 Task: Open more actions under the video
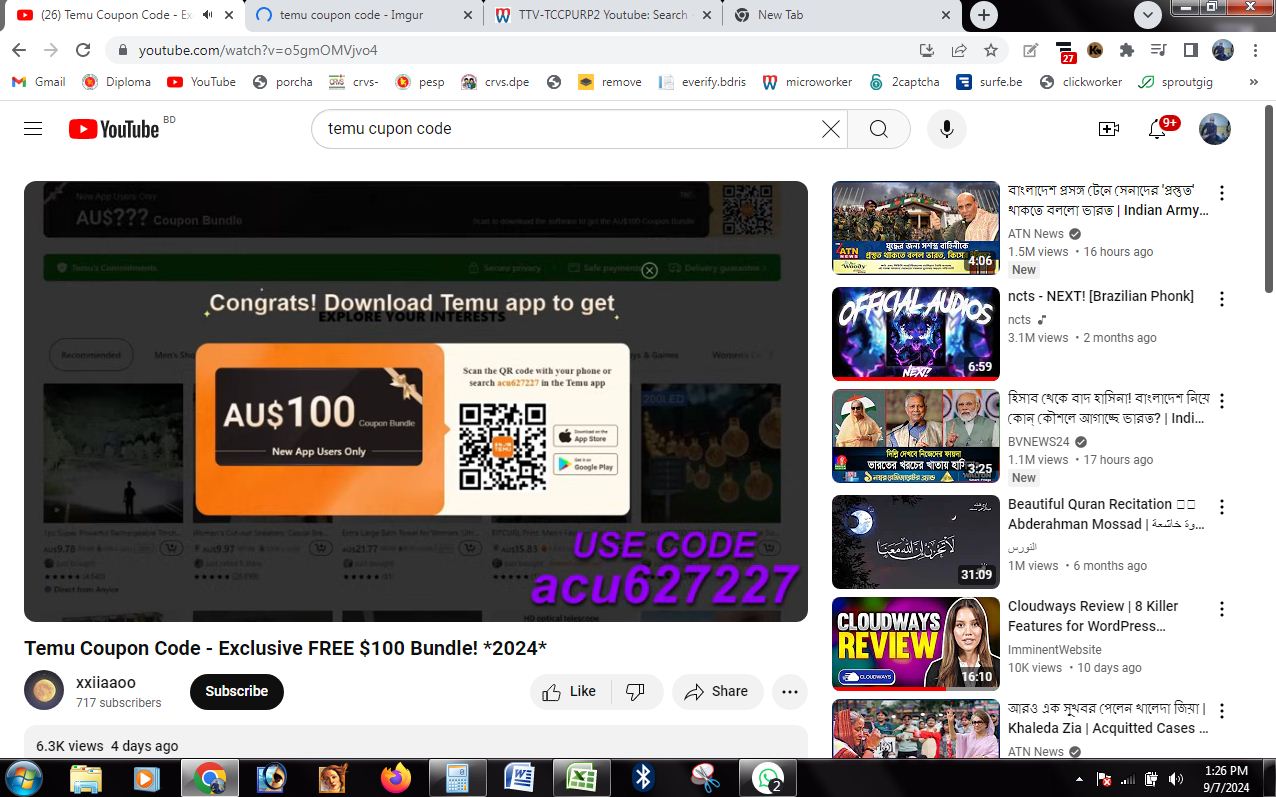(790, 691)
